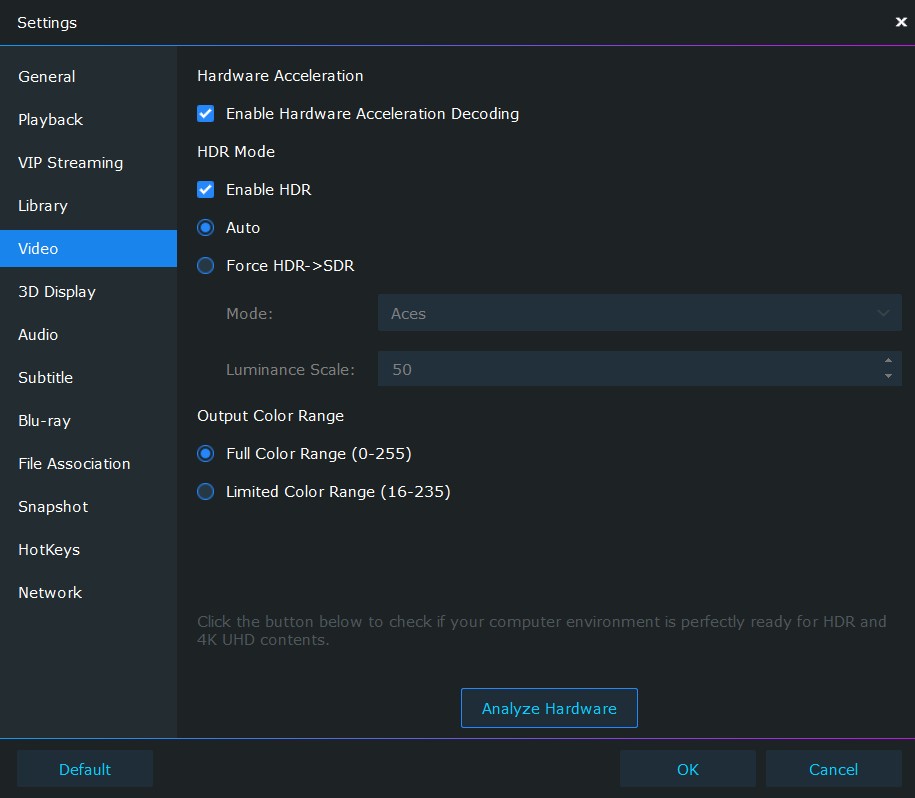Switch to Audio settings
The width and height of the screenshot is (915, 798).
click(88, 335)
